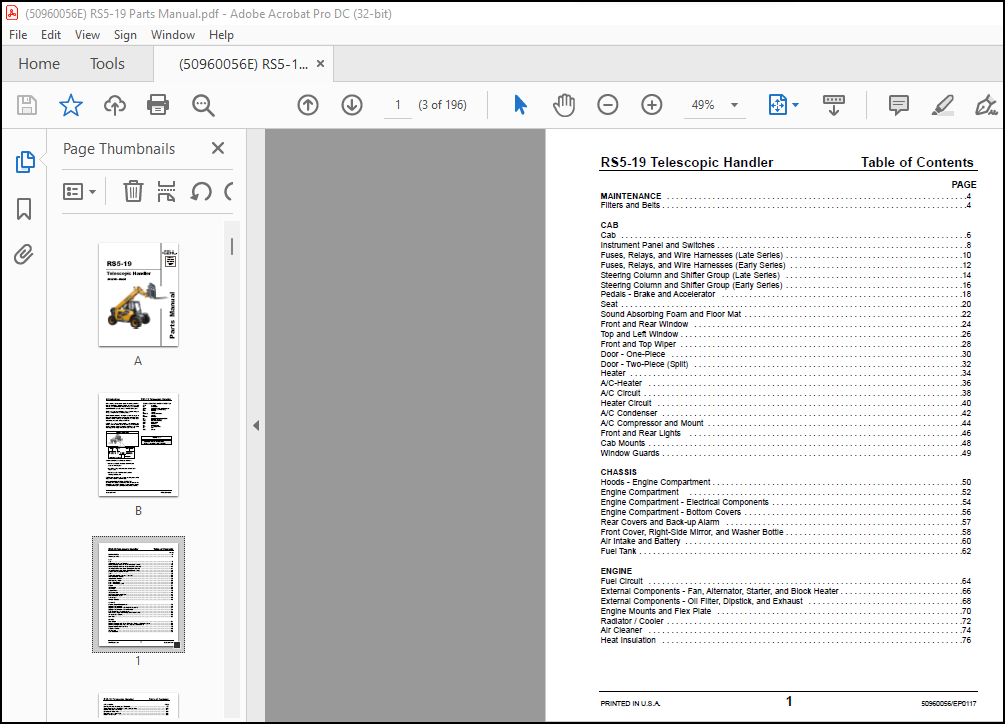Expand the fit page options arrow

[795, 105]
